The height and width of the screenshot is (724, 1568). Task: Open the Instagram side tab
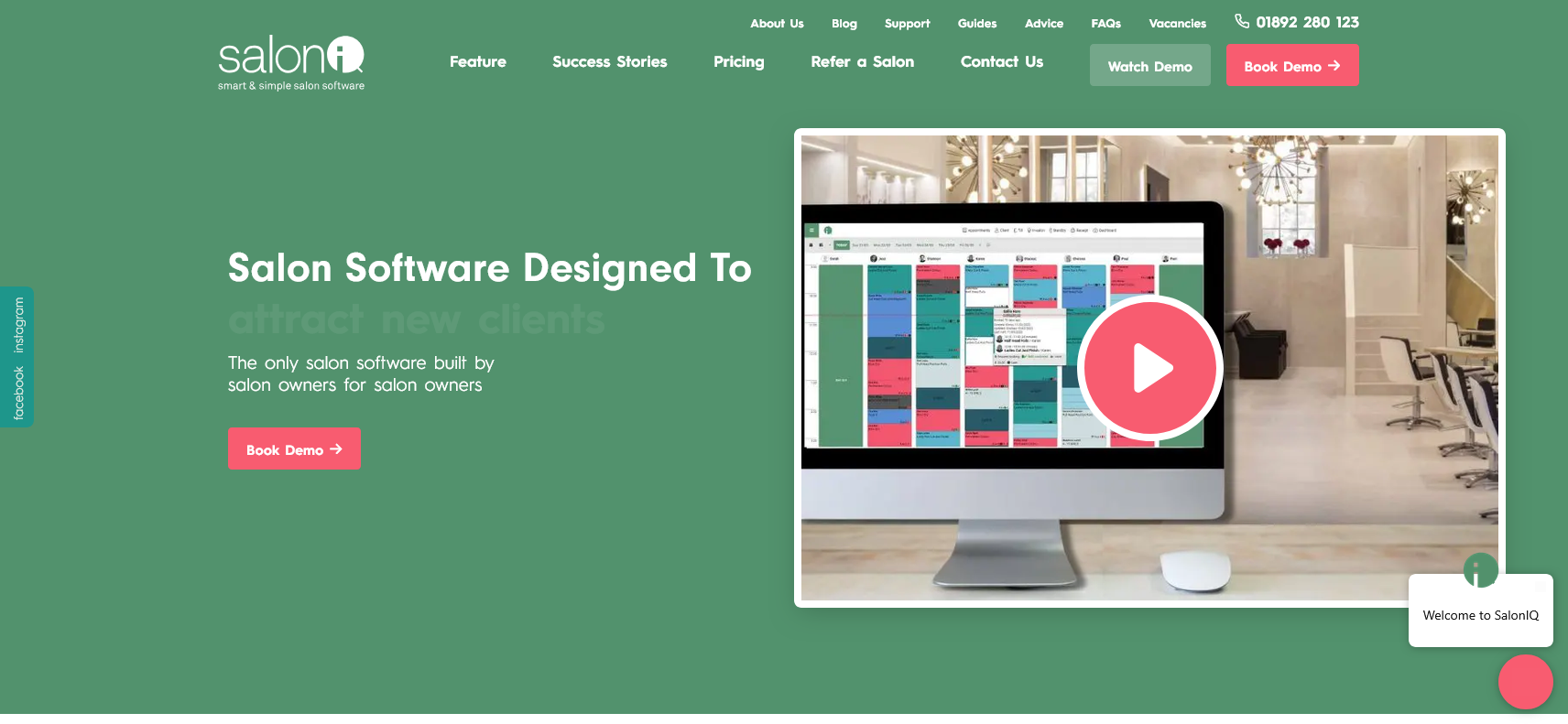point(18,325)
